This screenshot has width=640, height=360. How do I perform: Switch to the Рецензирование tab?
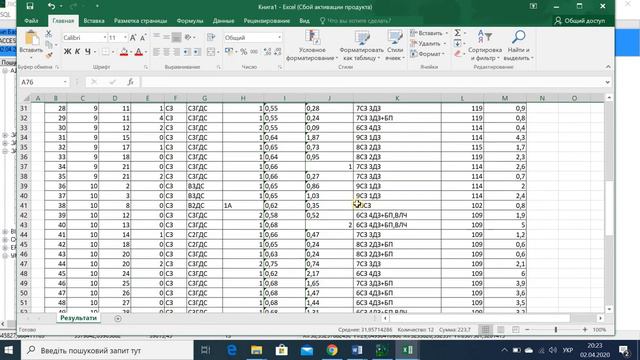point(267,21)
